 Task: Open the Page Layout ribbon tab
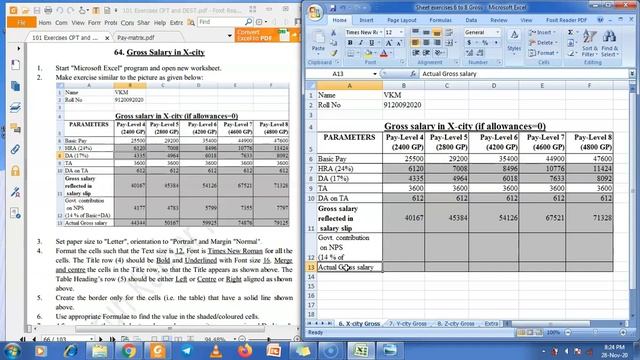pyautogui.click(x=402, y=20)
